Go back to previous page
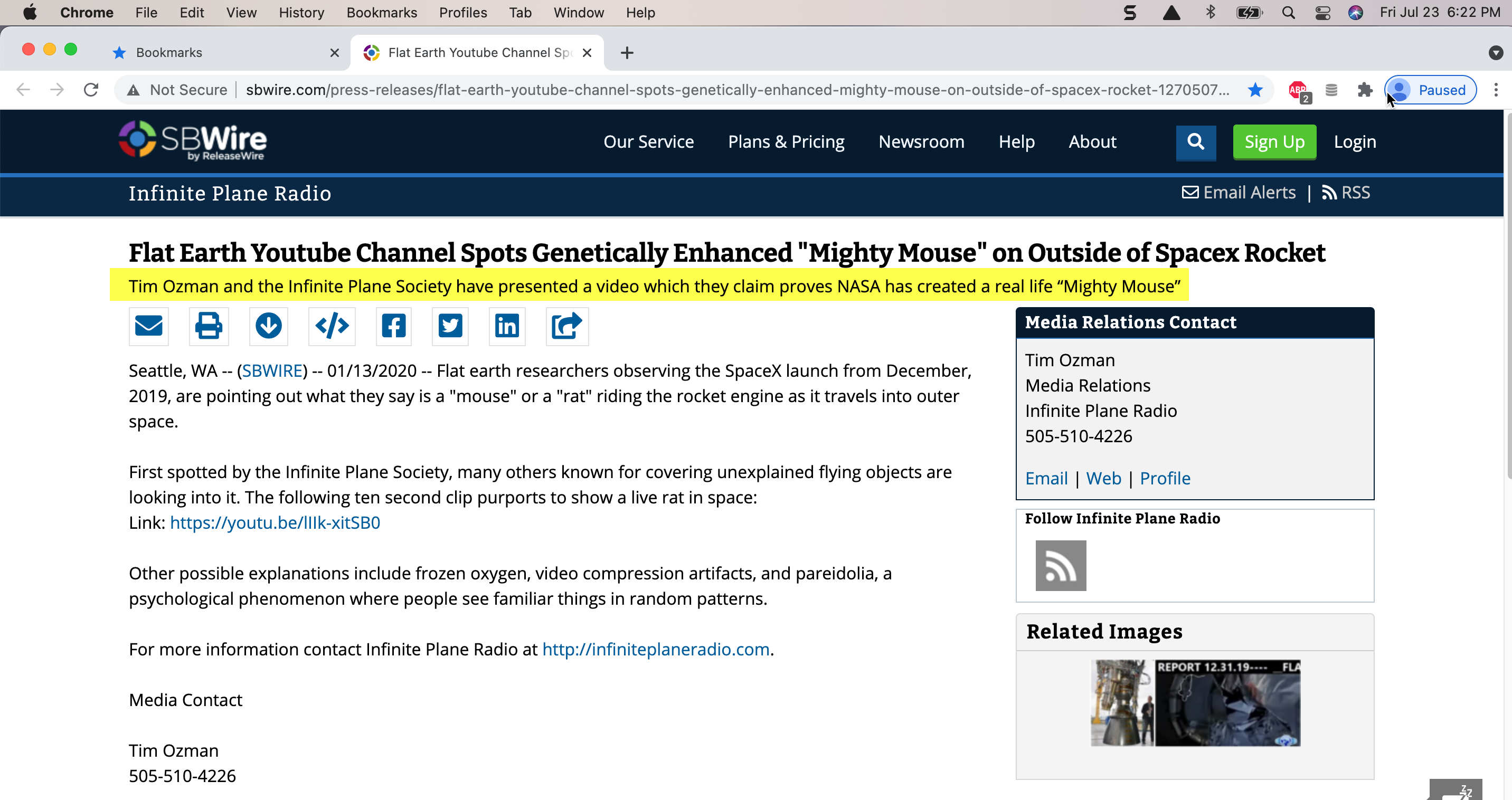The width and height of the screenshot is (1512, 800). (23, 90)
